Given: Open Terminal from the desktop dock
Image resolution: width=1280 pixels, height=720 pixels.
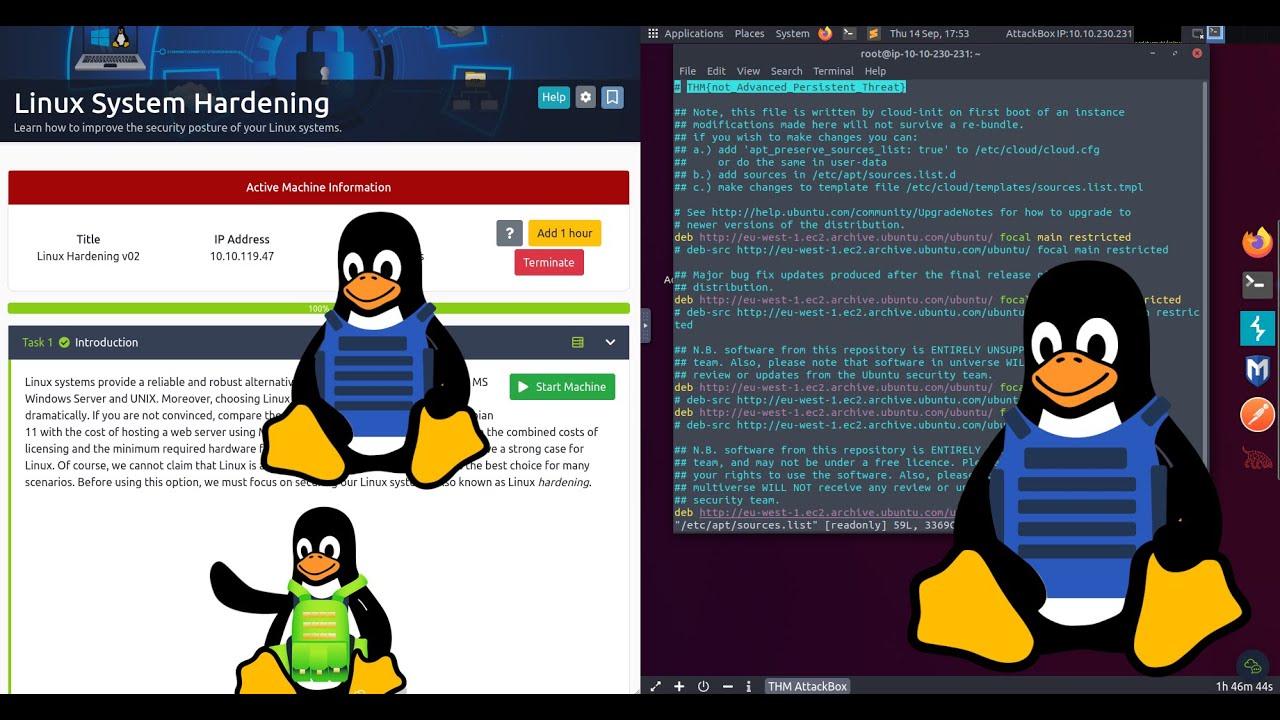Looking at the screenshot, I should pyautogui.click(x=1257, y=285).
